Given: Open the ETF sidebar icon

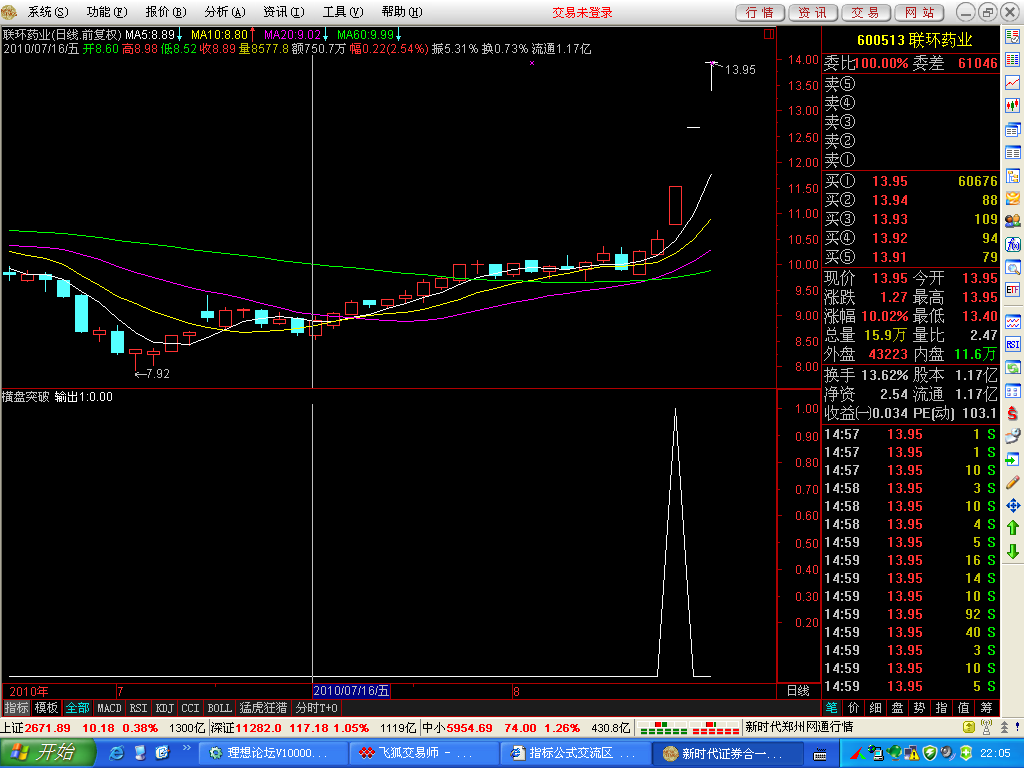Looking at the screenshot, I should pos(1012,290).
